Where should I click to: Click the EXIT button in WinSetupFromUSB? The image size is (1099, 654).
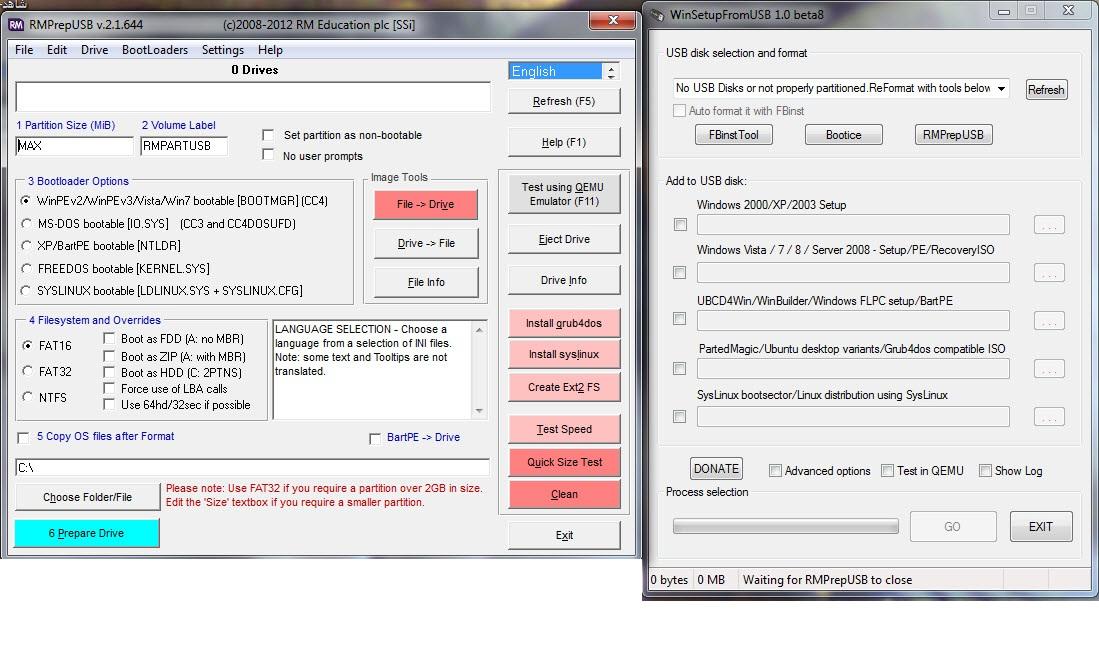pyautogui.click(x=1041, y=526)
